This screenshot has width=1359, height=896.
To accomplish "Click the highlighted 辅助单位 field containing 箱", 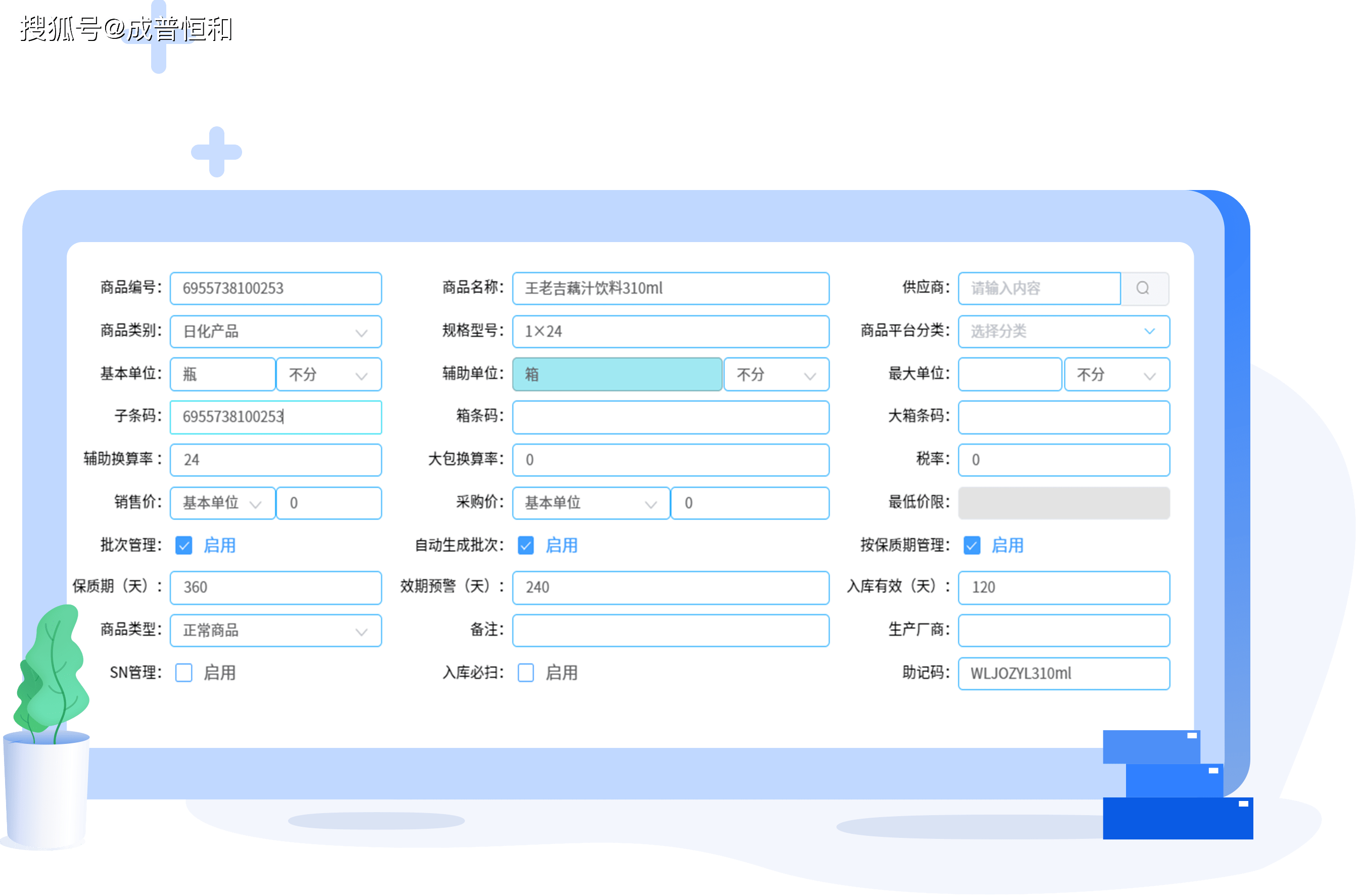I will click(617, 374).
